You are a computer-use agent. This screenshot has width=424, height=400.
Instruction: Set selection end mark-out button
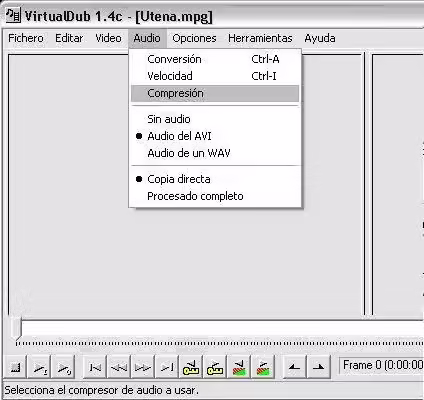point(319,367)
